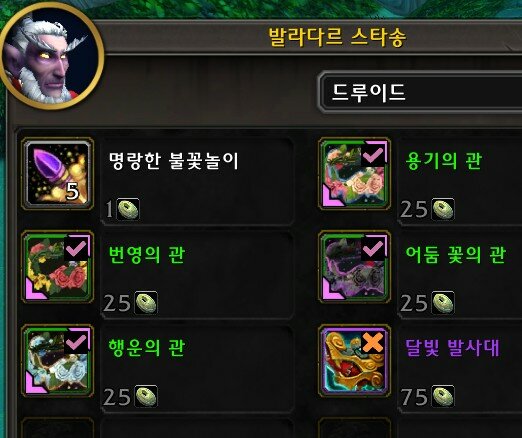The height and width of the screenshot is (438, 522).
Task: Click the orange X mark on 달빛 발사대
Action: (373, 342)
